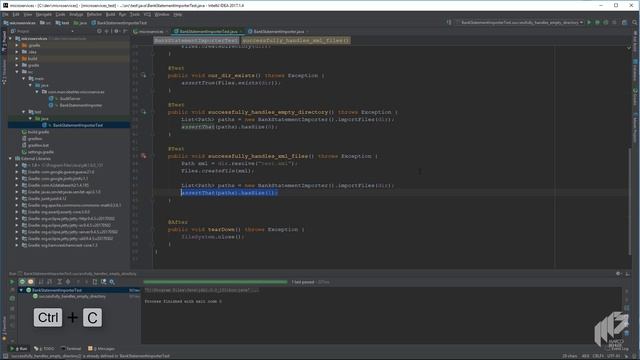Image resolution: width=640 pixels, height=360 pixels.
Task: Open Project Structure from top toolbar
Action: (x=624, y=22)
